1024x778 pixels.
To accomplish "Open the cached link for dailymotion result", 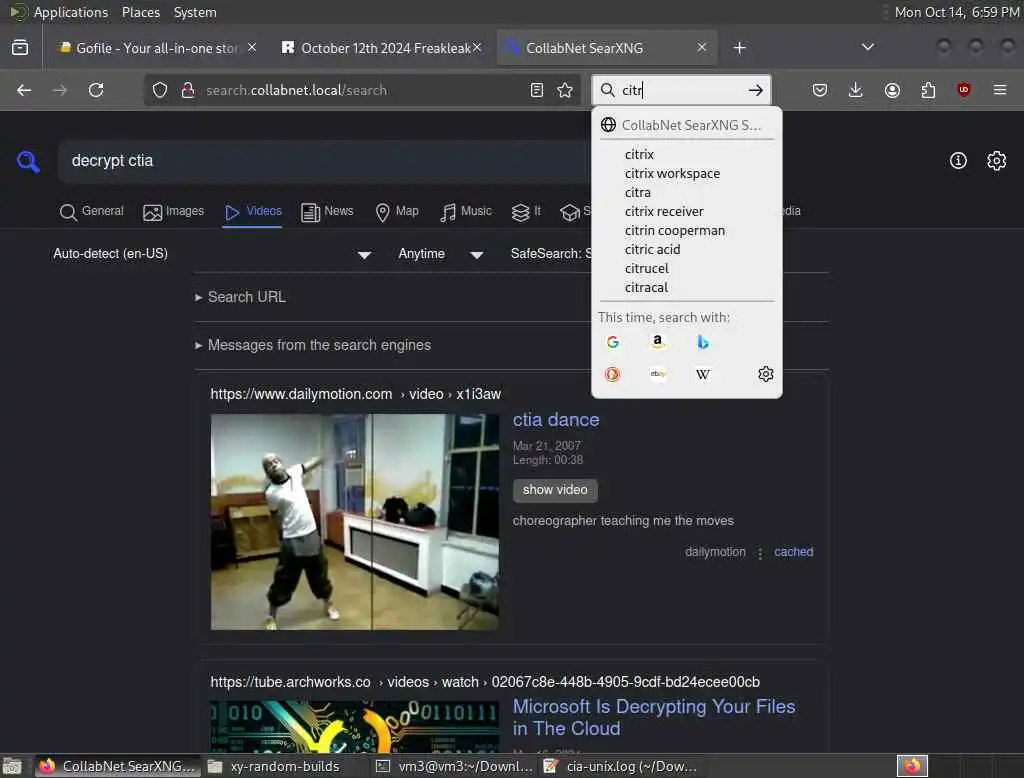I will pyautogui.click(x=793, y=552).
